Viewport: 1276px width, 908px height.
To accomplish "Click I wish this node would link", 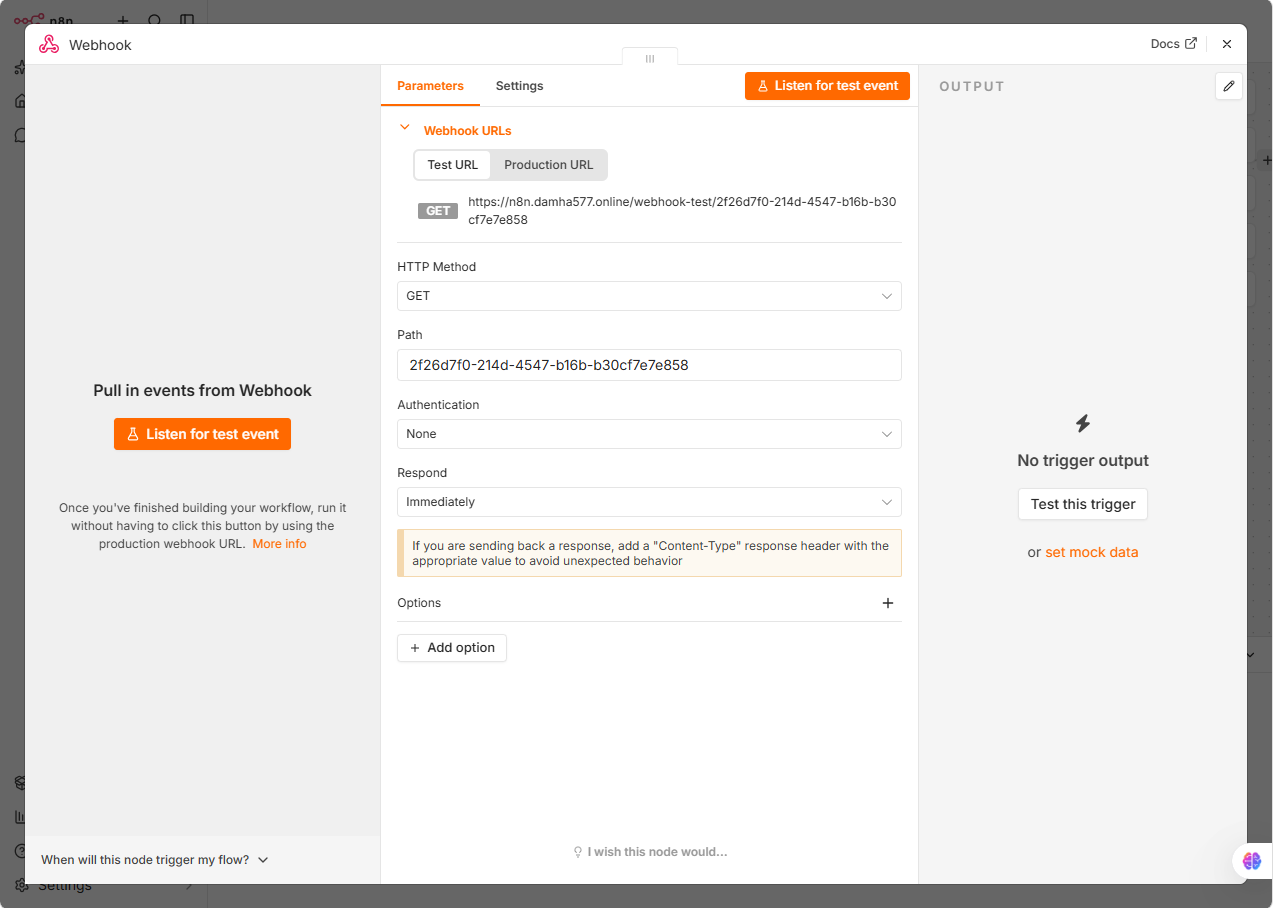I will click(x=650, y=852).
